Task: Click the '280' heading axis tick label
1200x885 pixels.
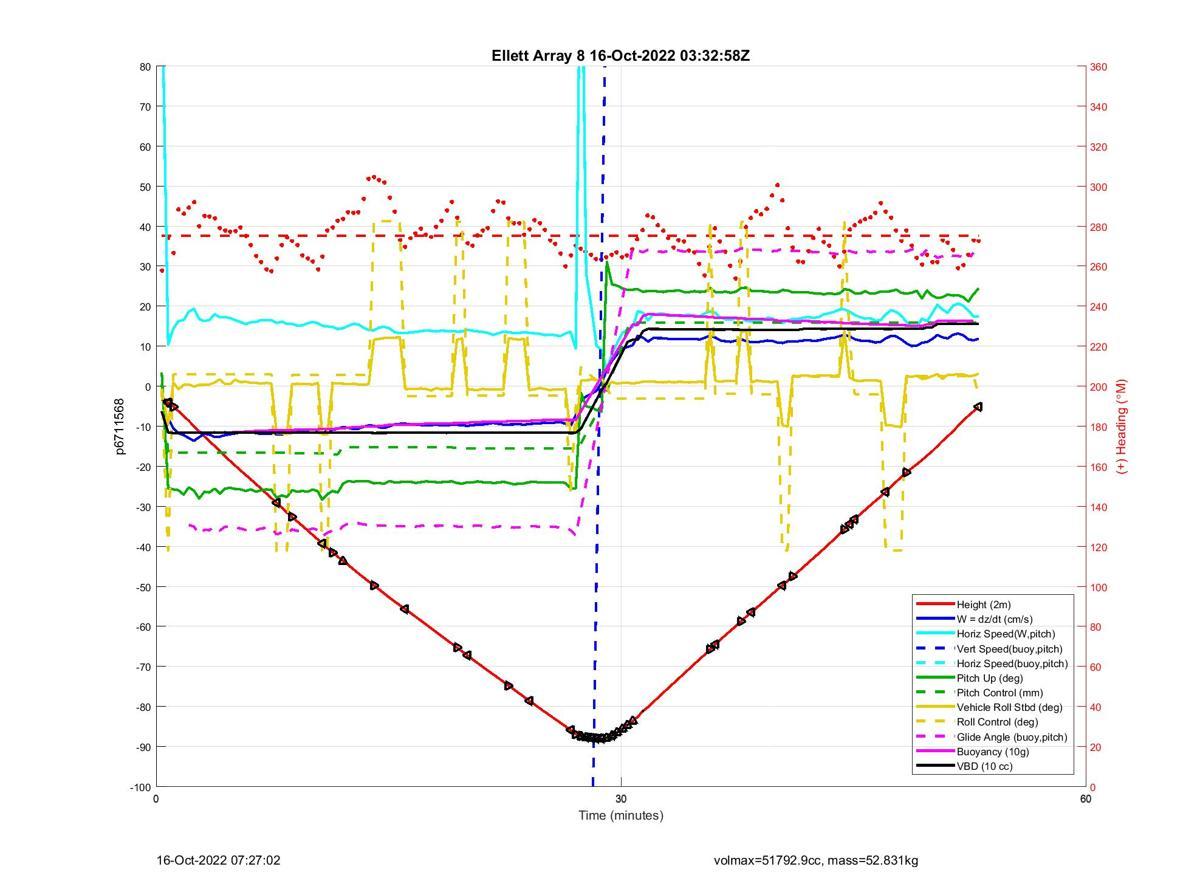Action: [x=1099, y=227]
